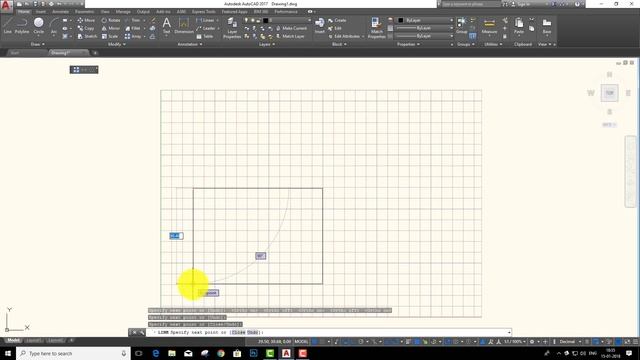Image resolution: width=640 pixels, height=360 pixels.
Task: Activate the Scale command
Action: [x=110, y=36]
